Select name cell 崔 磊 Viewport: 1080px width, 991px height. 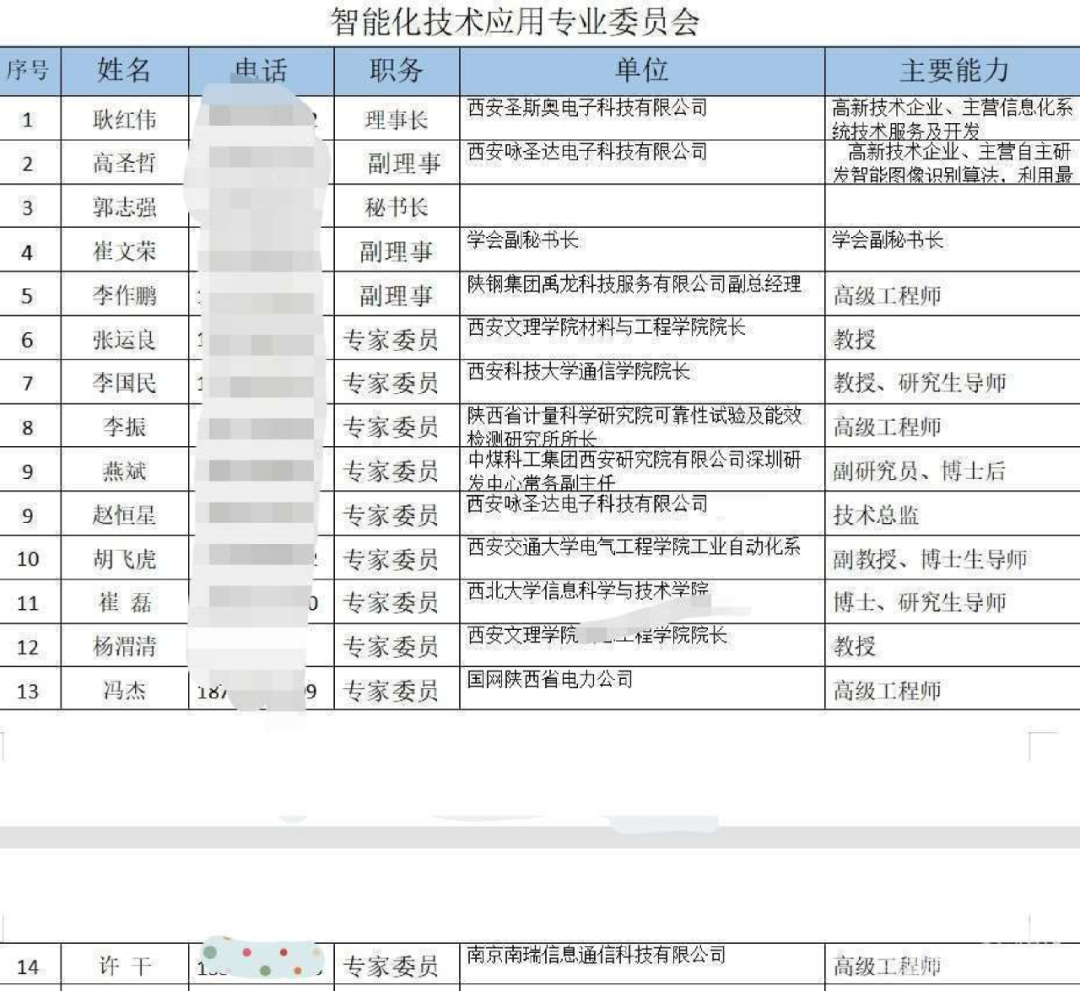[x=125, y=603]
